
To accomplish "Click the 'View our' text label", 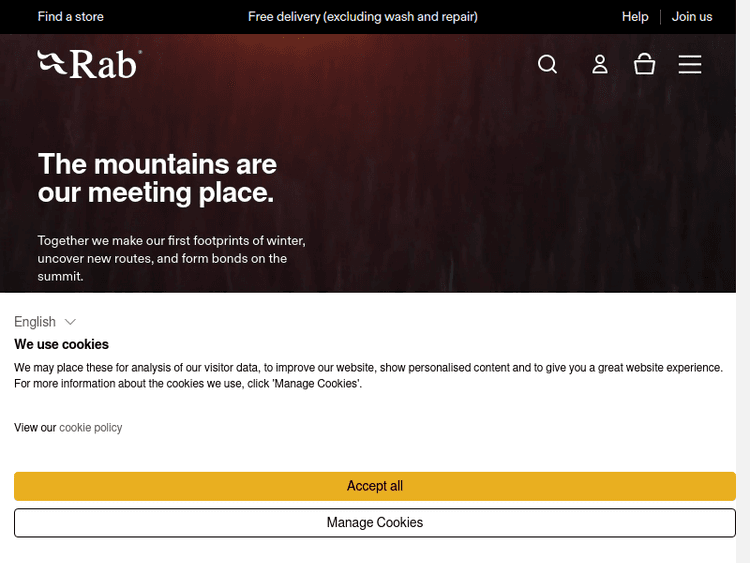I will pyautogui.click(x=35, y=427).
